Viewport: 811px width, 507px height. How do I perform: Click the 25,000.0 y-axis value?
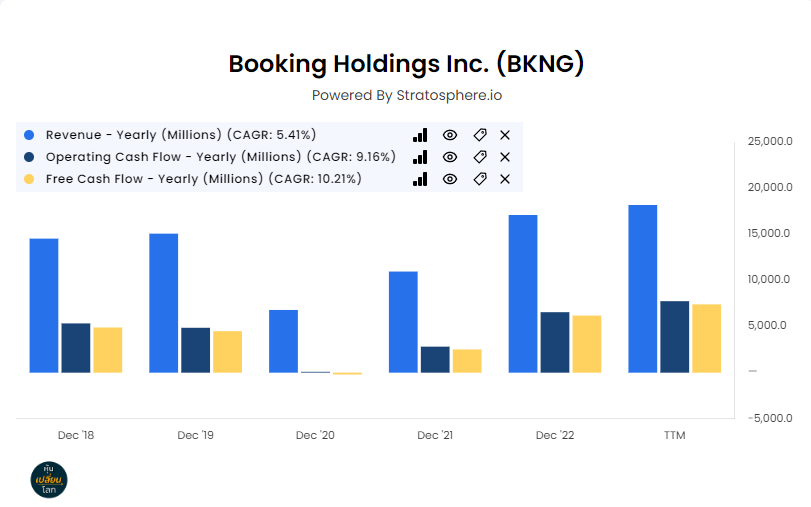[770, 141]
